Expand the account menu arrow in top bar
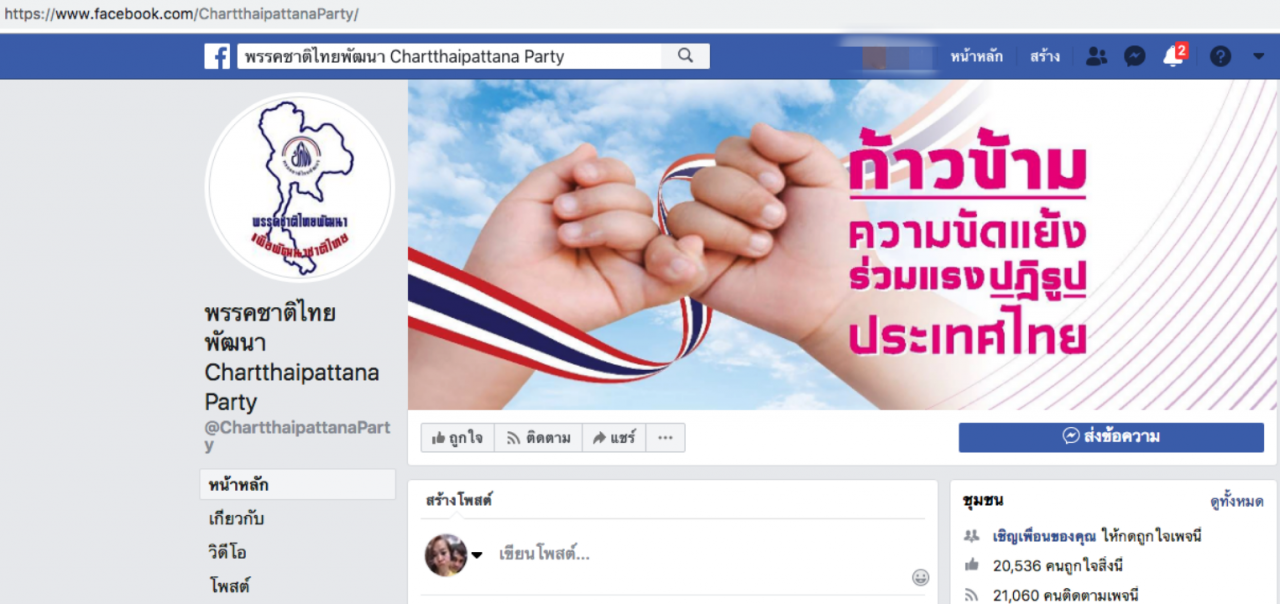1280x604 pixels. [1258, 56]
